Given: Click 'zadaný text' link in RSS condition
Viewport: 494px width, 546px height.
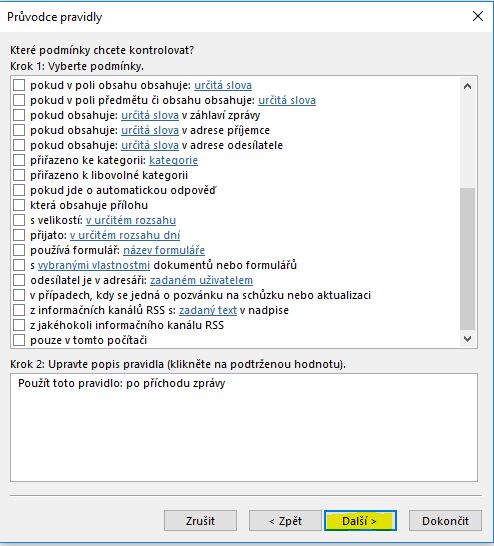Looking at the screenshot, I should [x=208, y=310].
